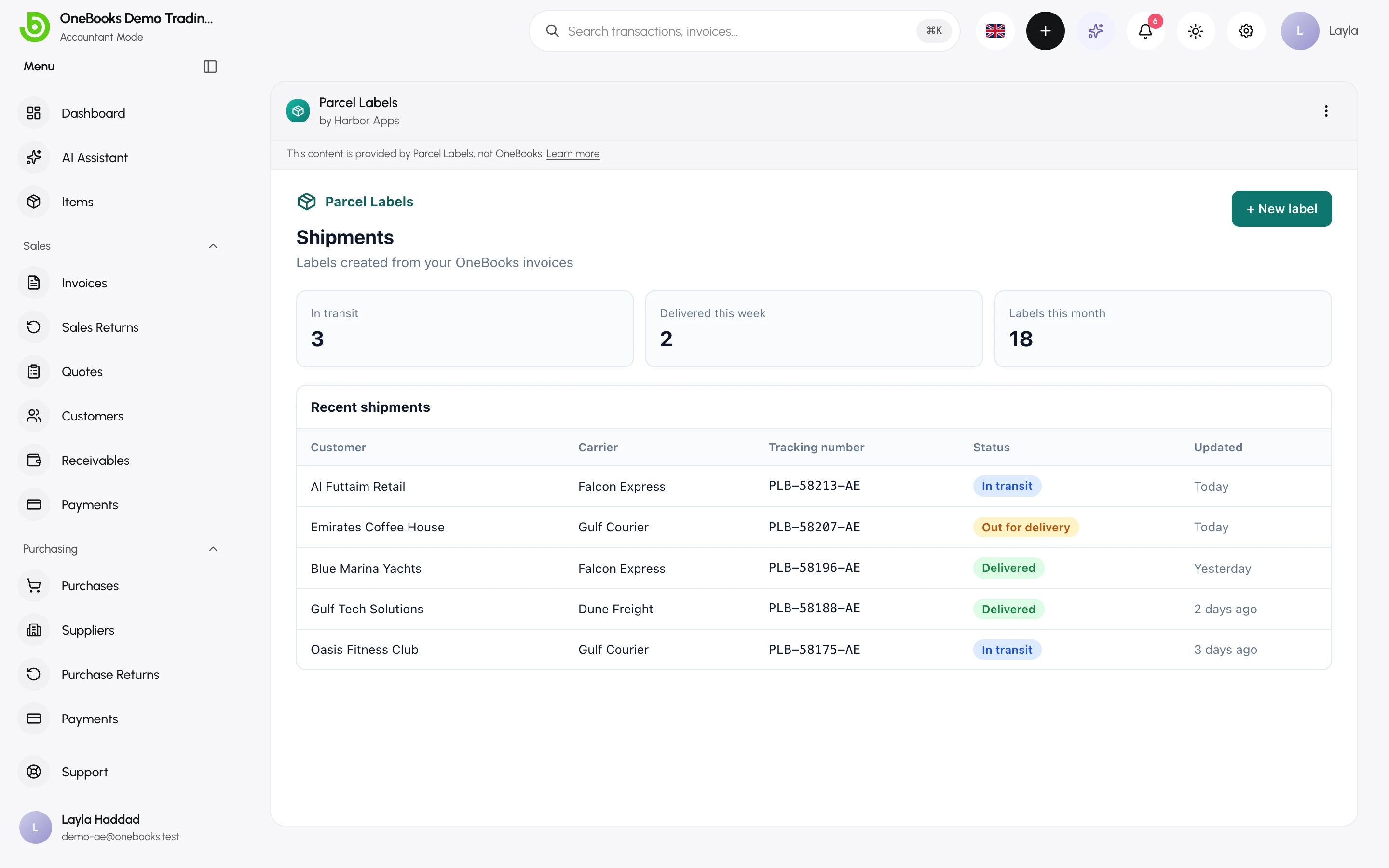The height and width of the screenshot is (868, 1389).
Task: Go to Items in the menu
Action: 77,202
